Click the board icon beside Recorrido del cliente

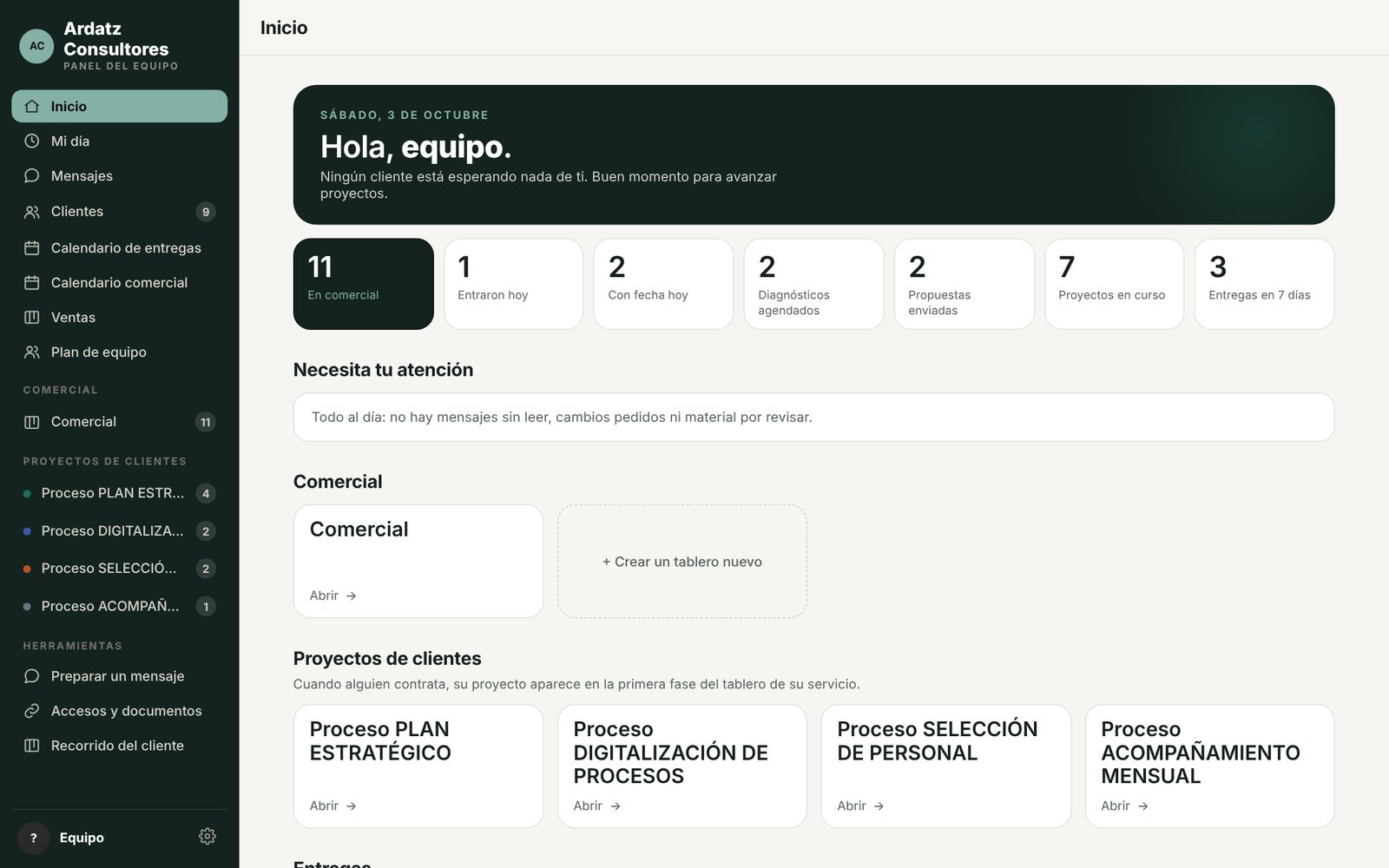(x=32, y=745)
